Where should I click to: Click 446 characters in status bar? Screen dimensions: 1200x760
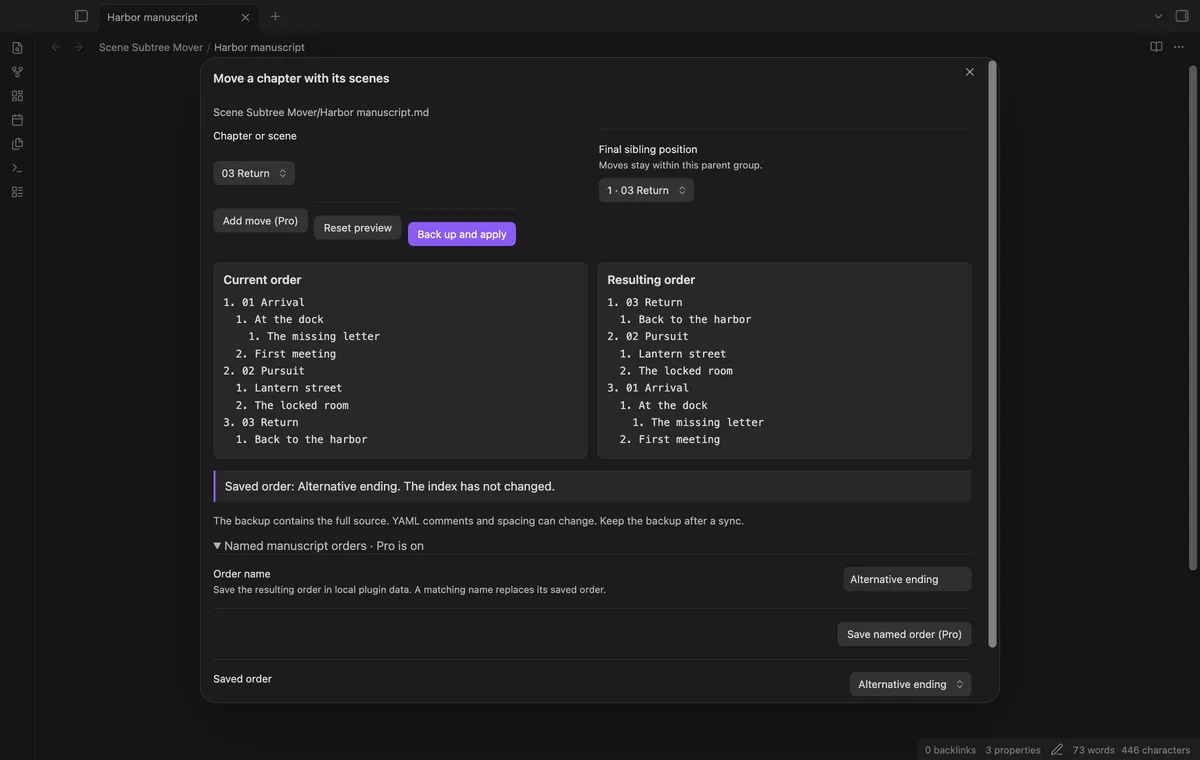(1156, 750)
